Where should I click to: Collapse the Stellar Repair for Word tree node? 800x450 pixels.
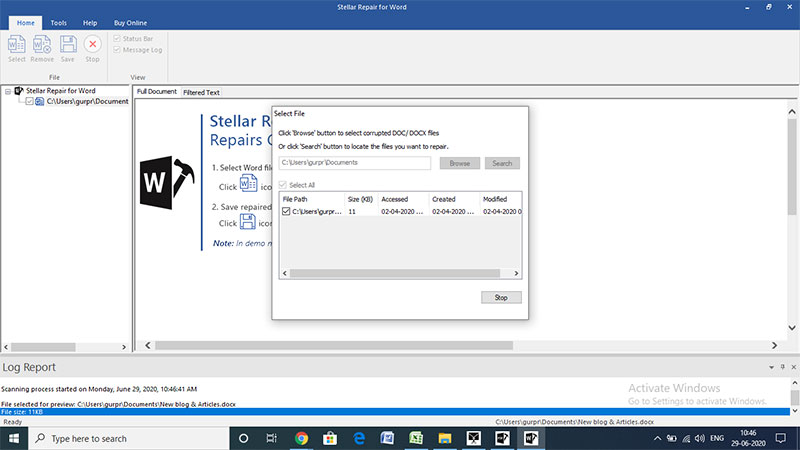(8, 91)
